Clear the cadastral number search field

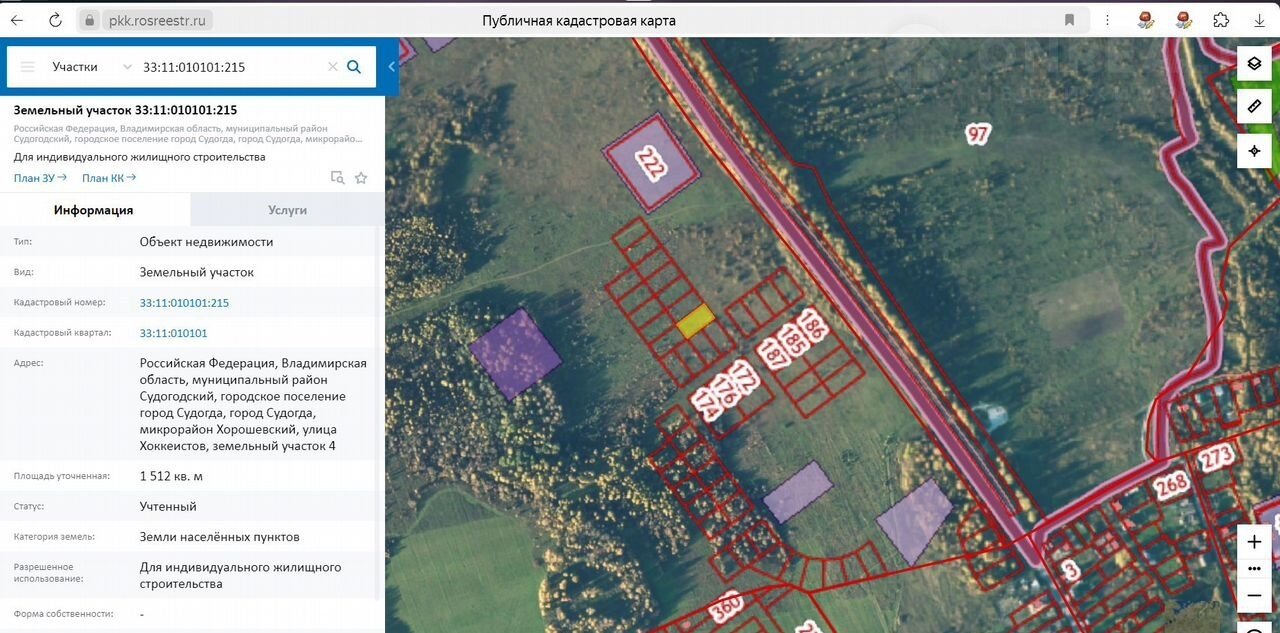click(332, 67)
